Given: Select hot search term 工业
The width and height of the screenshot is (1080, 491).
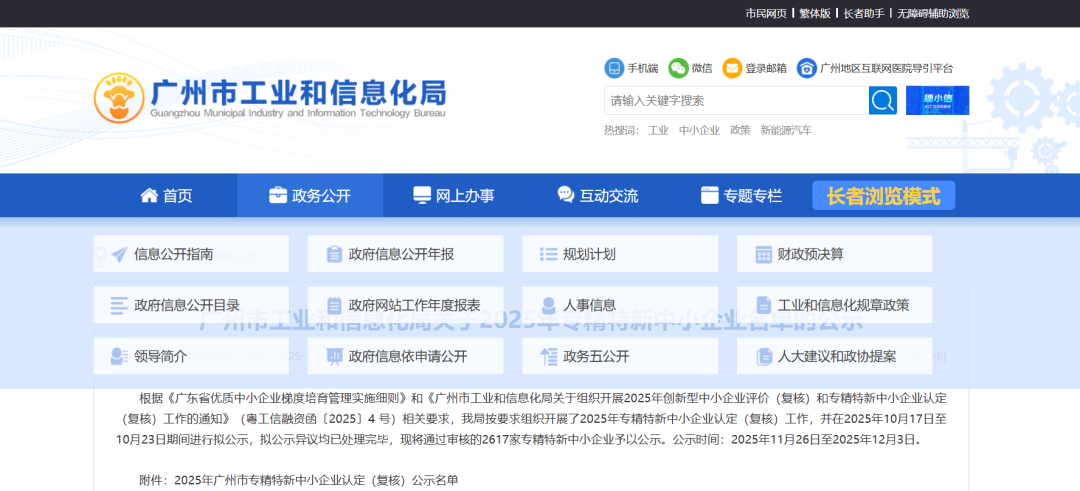Looking at the screenshot, I should 658,130.
